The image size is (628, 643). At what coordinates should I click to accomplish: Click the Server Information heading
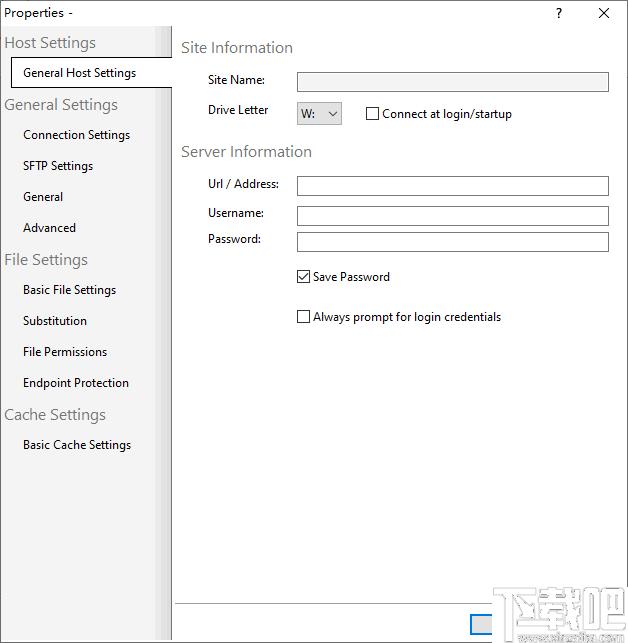[247, 152]
